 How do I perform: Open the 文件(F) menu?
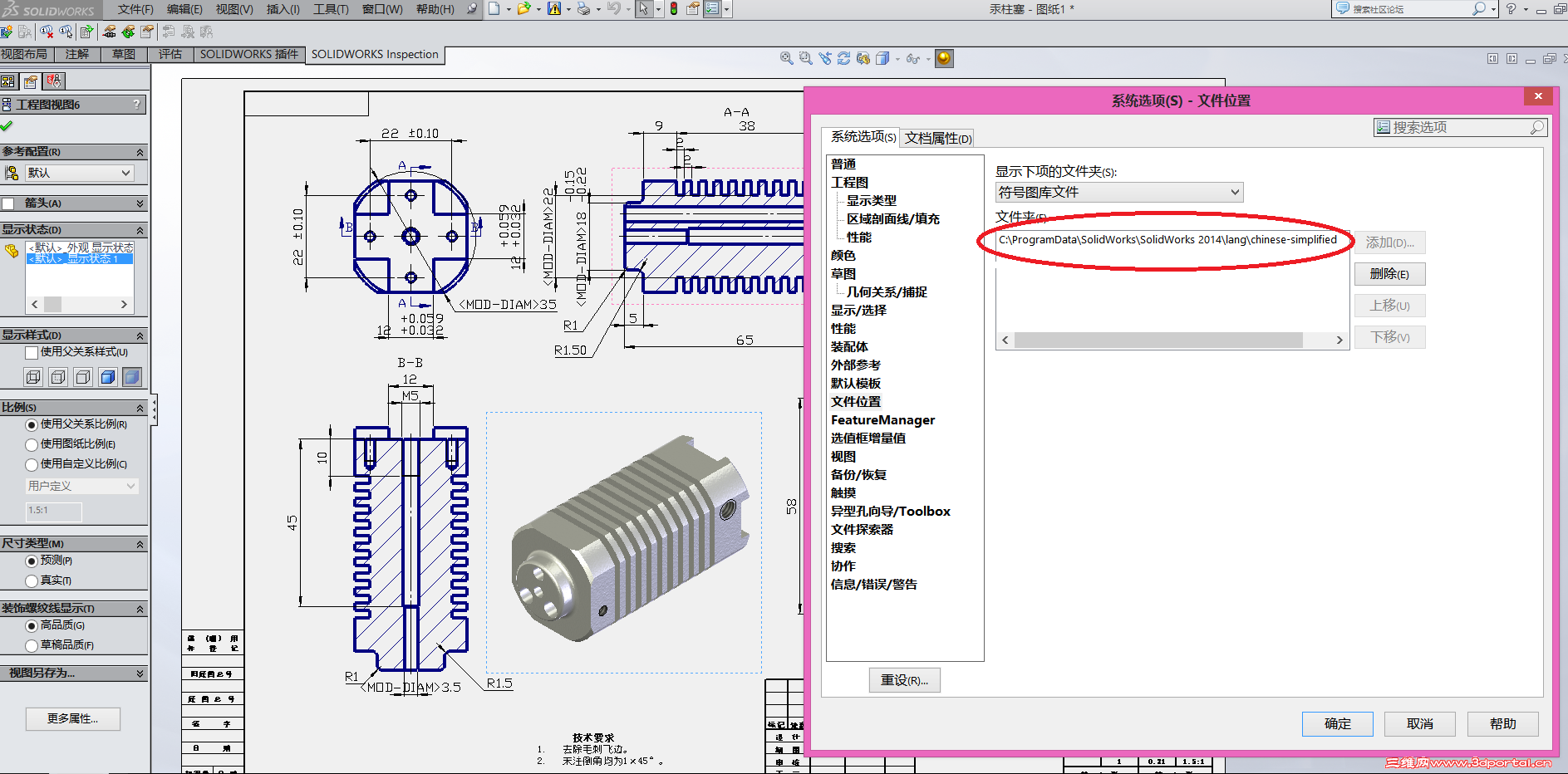(x=135, y=9)
